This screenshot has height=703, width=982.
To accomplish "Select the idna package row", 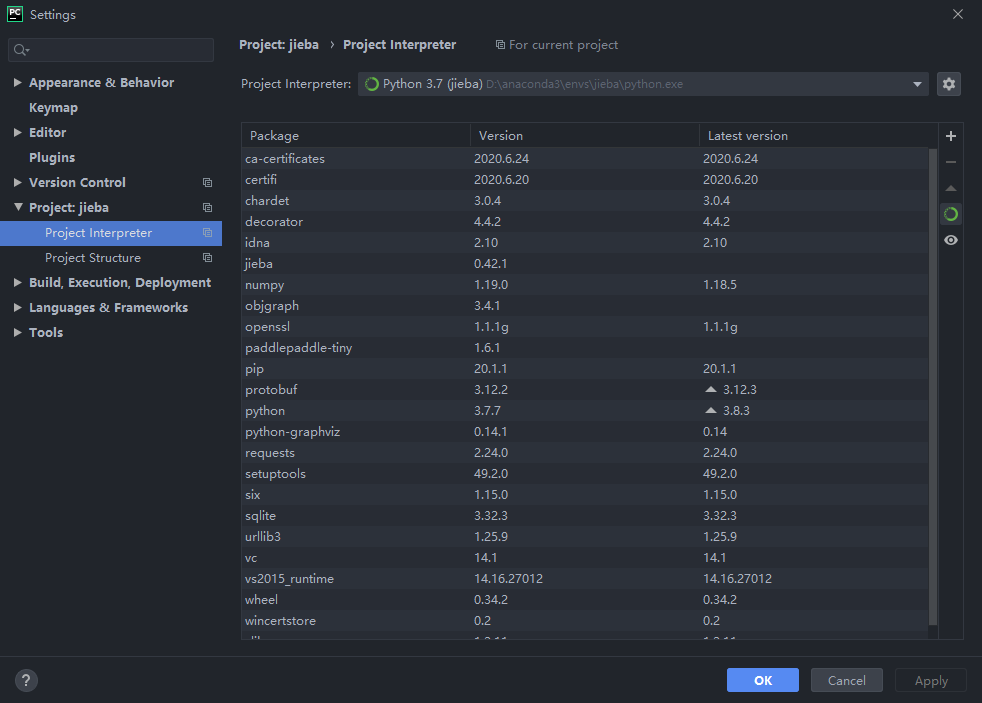I will (585, 243).
